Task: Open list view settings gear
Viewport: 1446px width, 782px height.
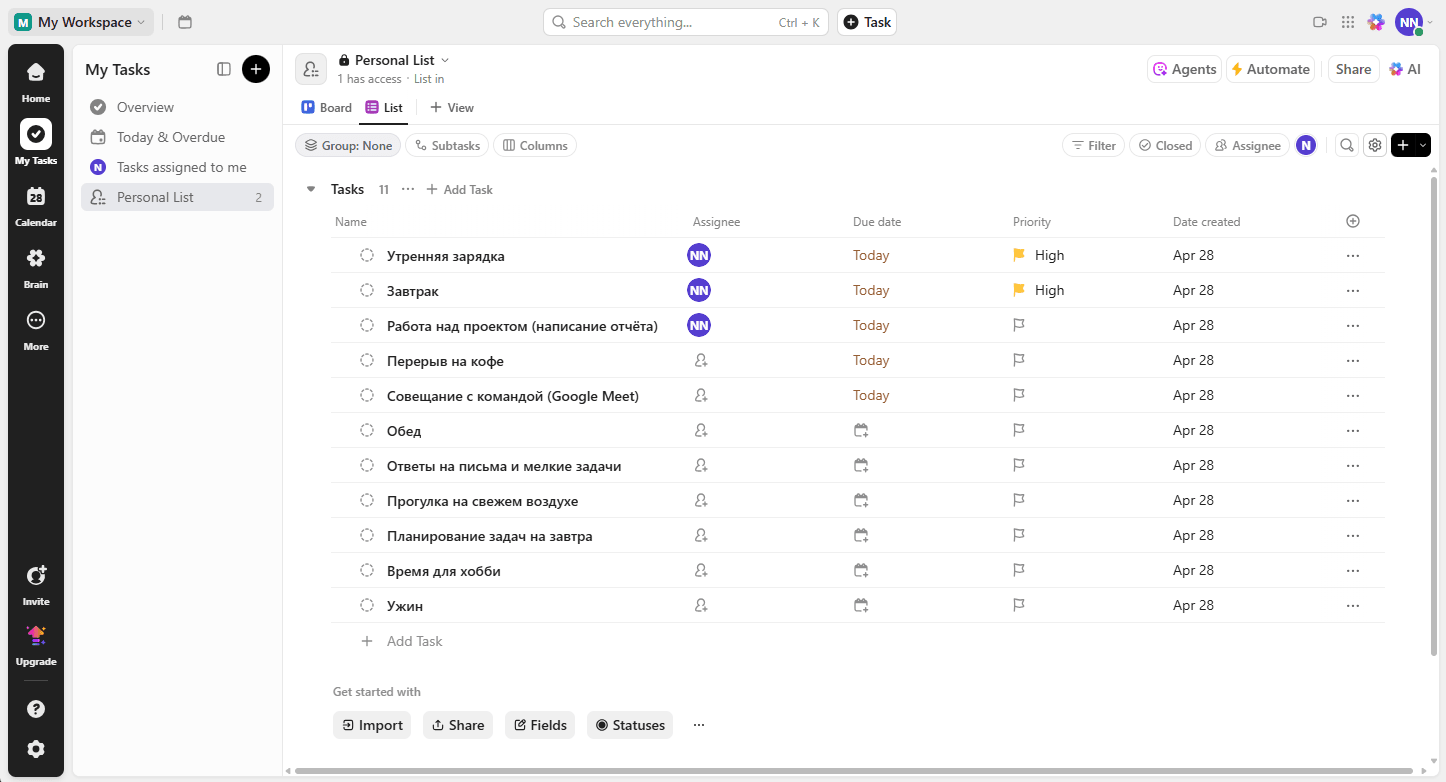Action: click(1375, 145)
